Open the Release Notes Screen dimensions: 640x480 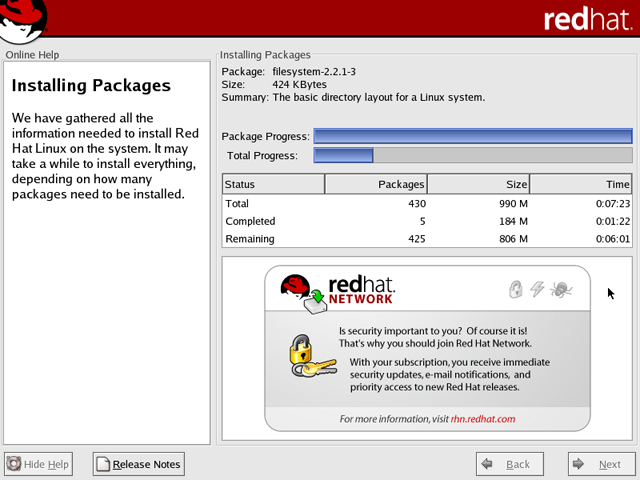click(x=139, y=464)
